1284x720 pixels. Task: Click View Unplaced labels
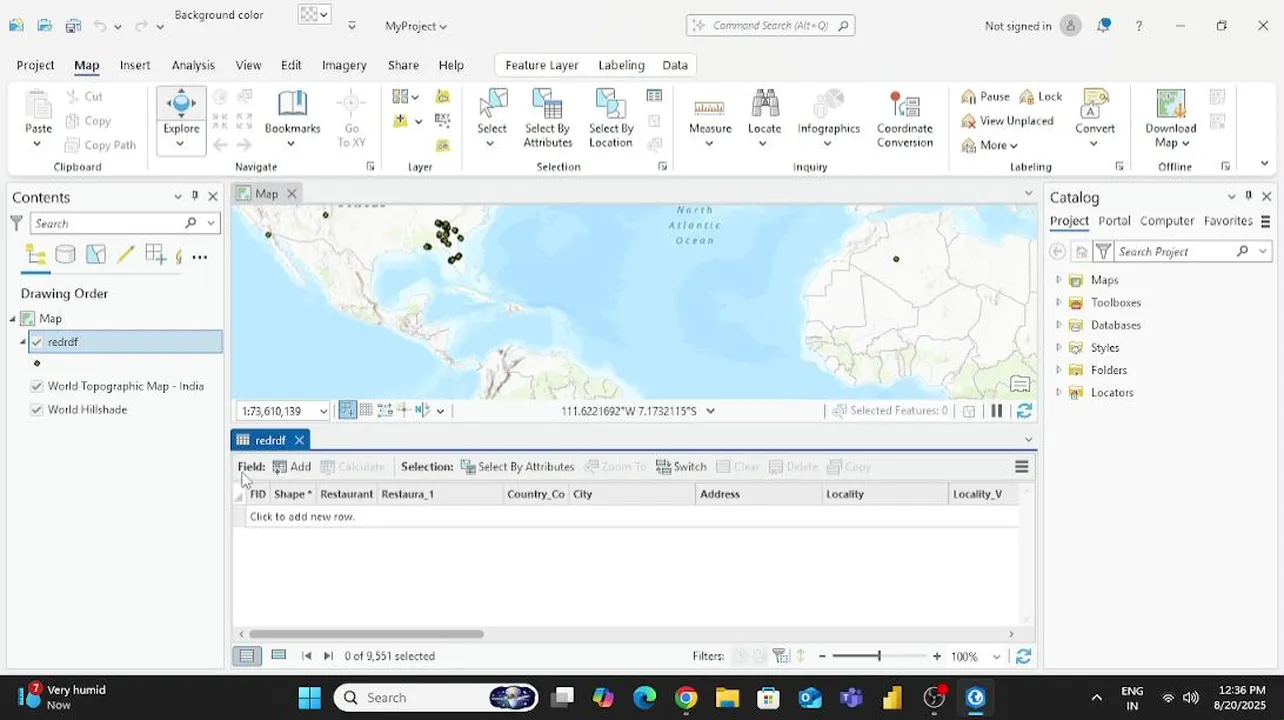pyautogui.click(x=1007, y=121)
